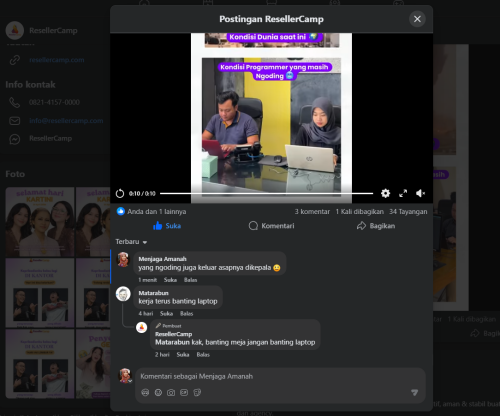The width and height of the screenshot is (500, 416).
Task: Switch commenting identity via the avatar beside the comment box
Action: click(125, 375)
